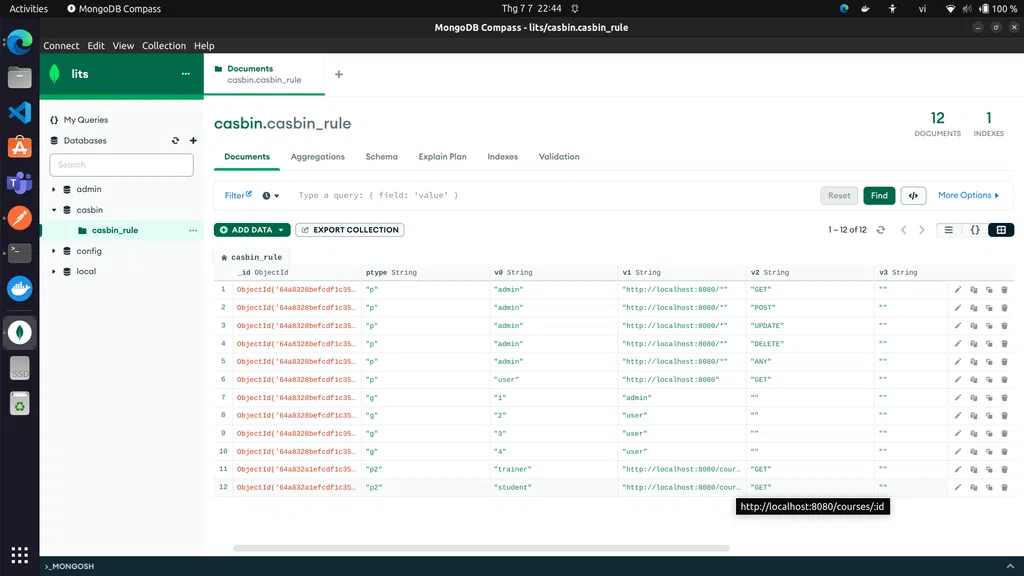Open Microsoft Teams from dock
Viewport: 1024px width, 576px height.
[x=20, y=183]
